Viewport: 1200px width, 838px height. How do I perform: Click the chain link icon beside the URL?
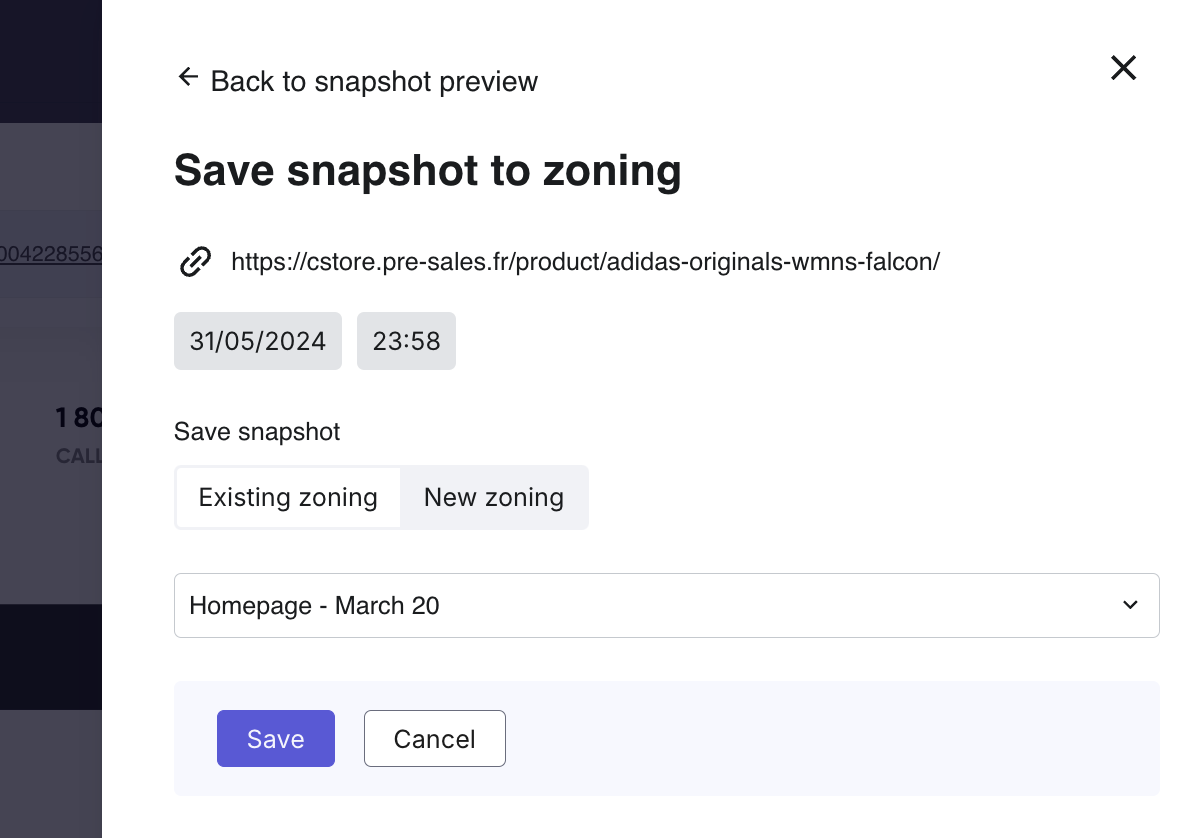pyautogui.click(x=195, y=262)
